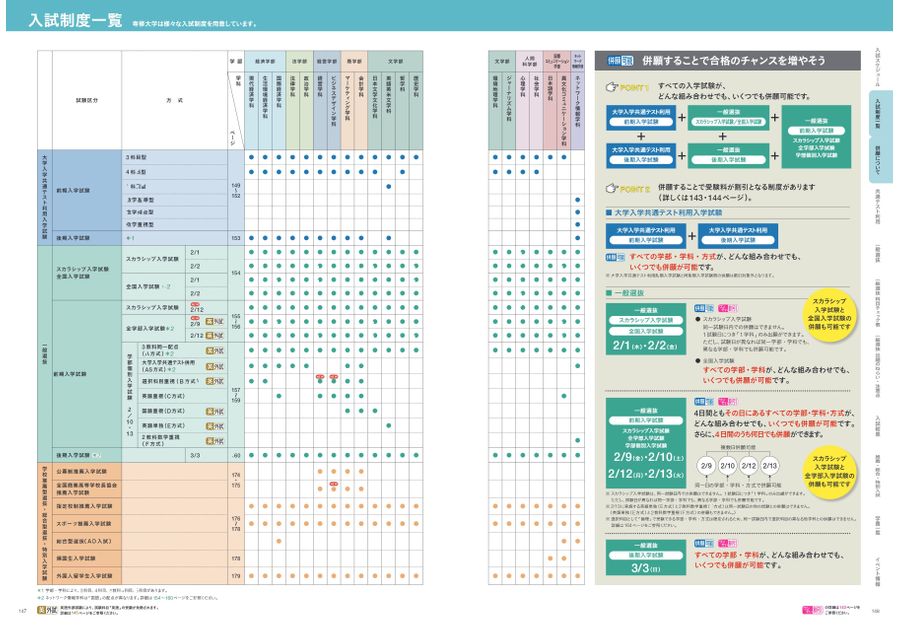Open the 学費一覧 side tab
This screenshot has width=900, height=627.
coord(877,525)
